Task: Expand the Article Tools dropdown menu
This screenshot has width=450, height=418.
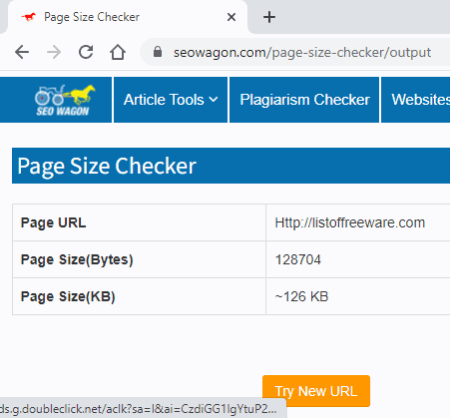Action: (171, 100)
